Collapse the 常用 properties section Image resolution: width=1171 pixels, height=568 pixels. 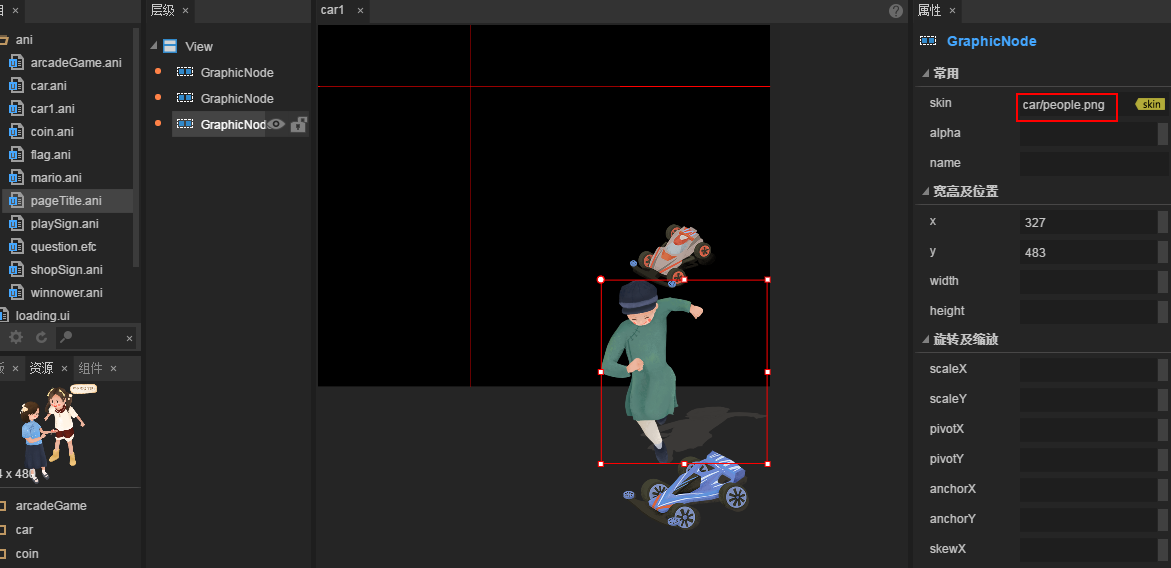(x=924, y=74)
